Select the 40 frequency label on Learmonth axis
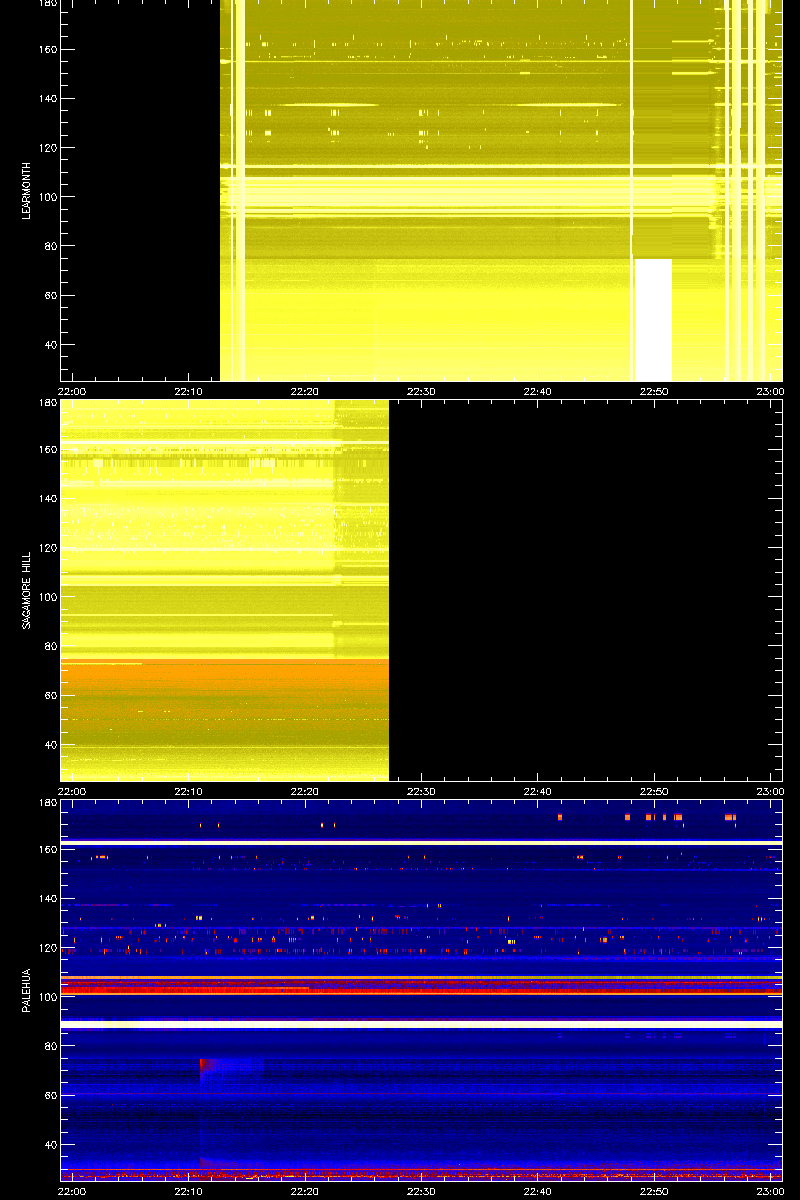 [49, 345]
